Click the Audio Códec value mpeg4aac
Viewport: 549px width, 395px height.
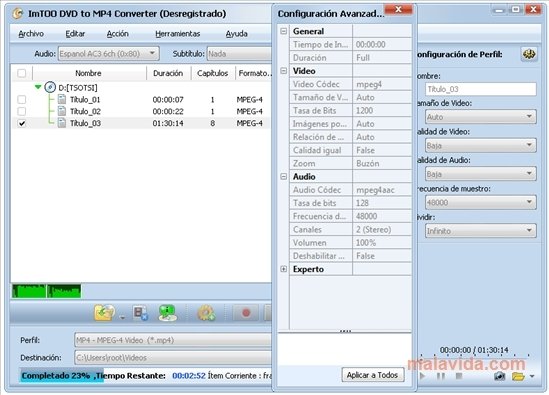click(382, 190)
